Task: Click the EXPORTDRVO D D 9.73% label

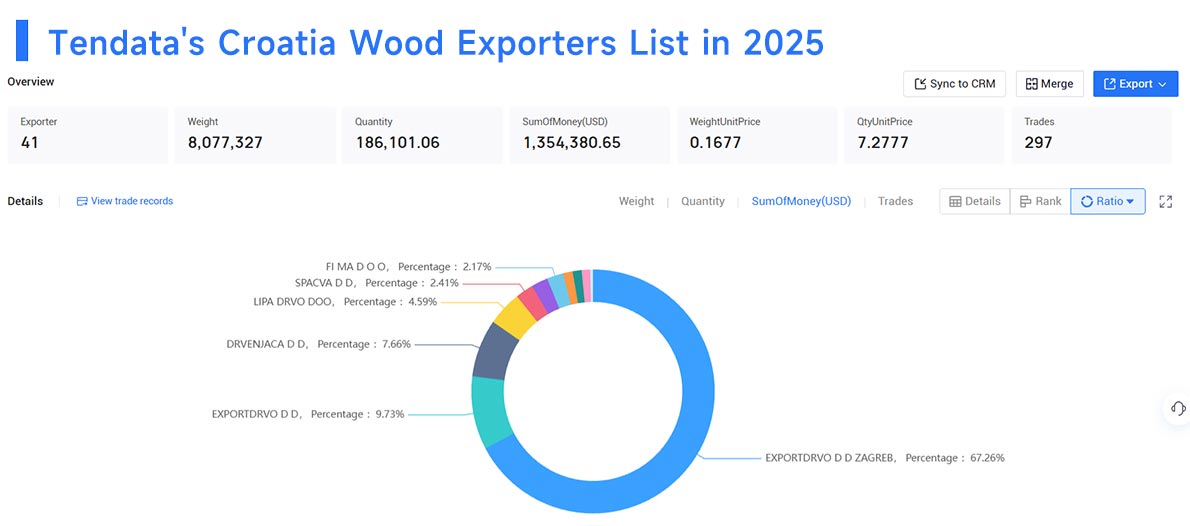Action: pyautogui.click(x=308, y=414)
